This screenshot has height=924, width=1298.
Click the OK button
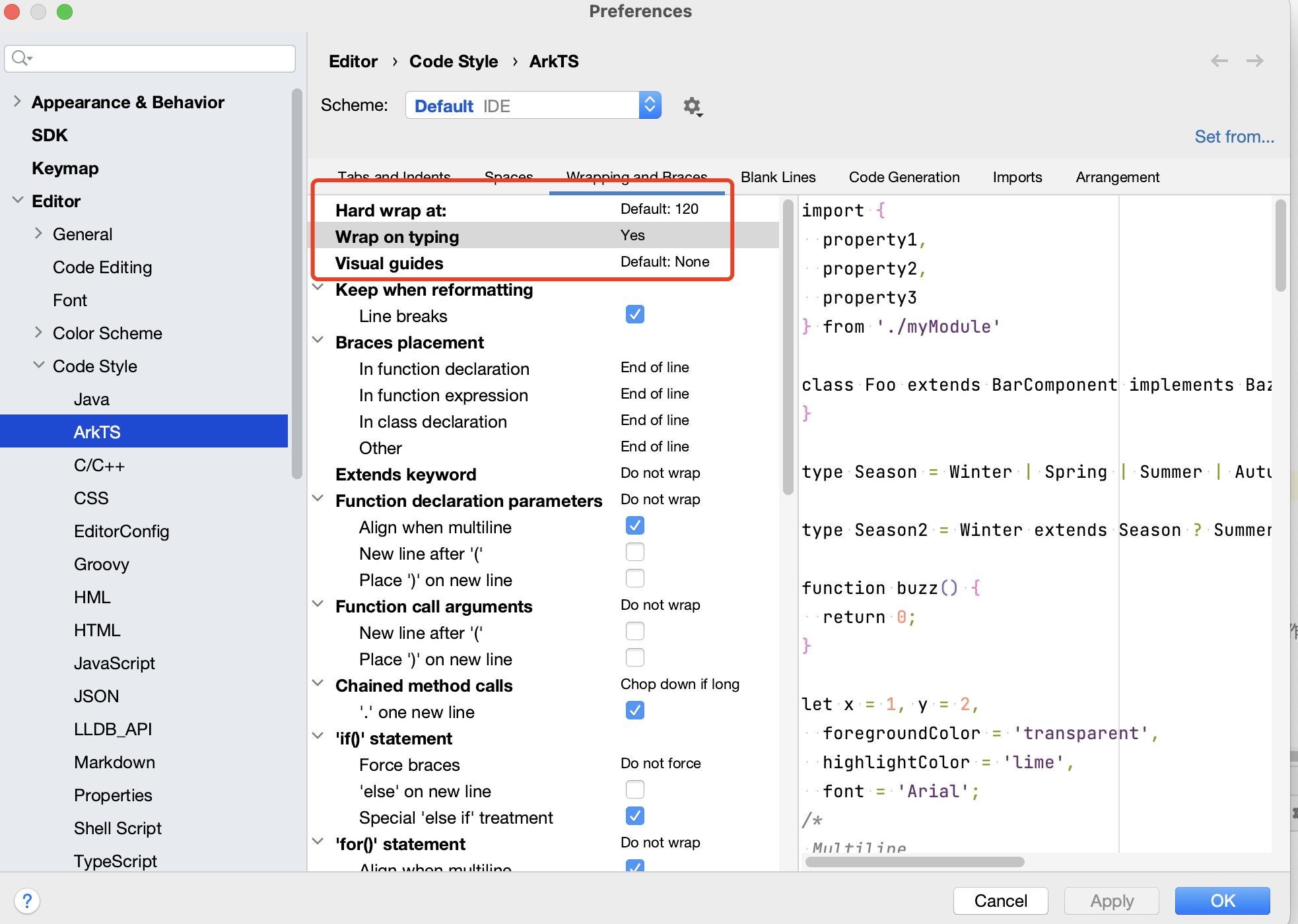[x=1222, y=900]
